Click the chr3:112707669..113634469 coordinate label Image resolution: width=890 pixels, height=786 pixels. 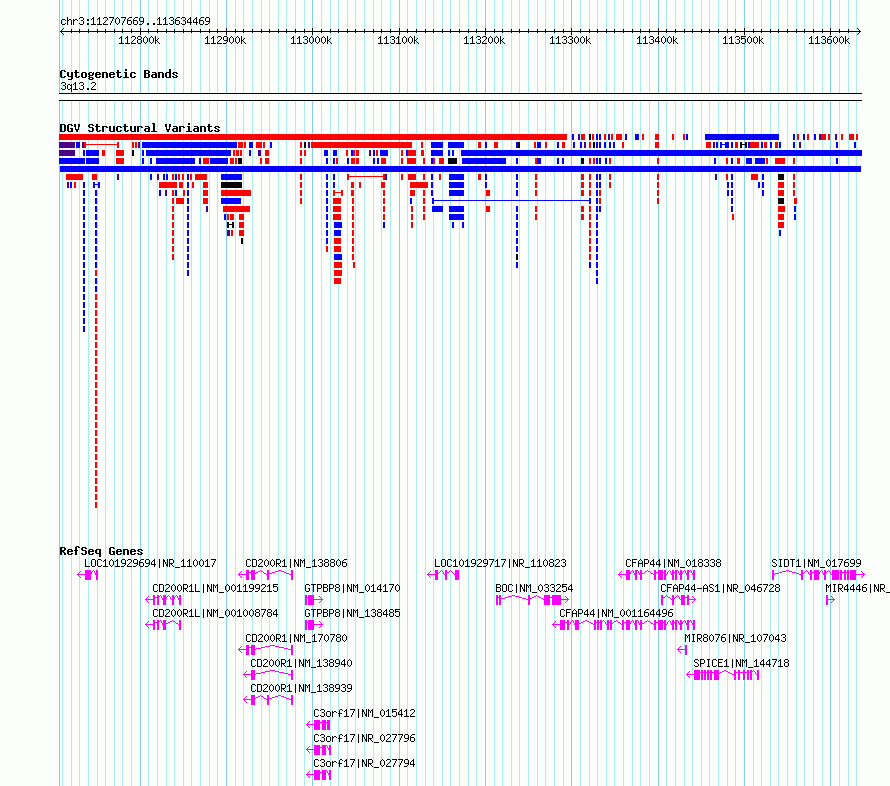135,21
